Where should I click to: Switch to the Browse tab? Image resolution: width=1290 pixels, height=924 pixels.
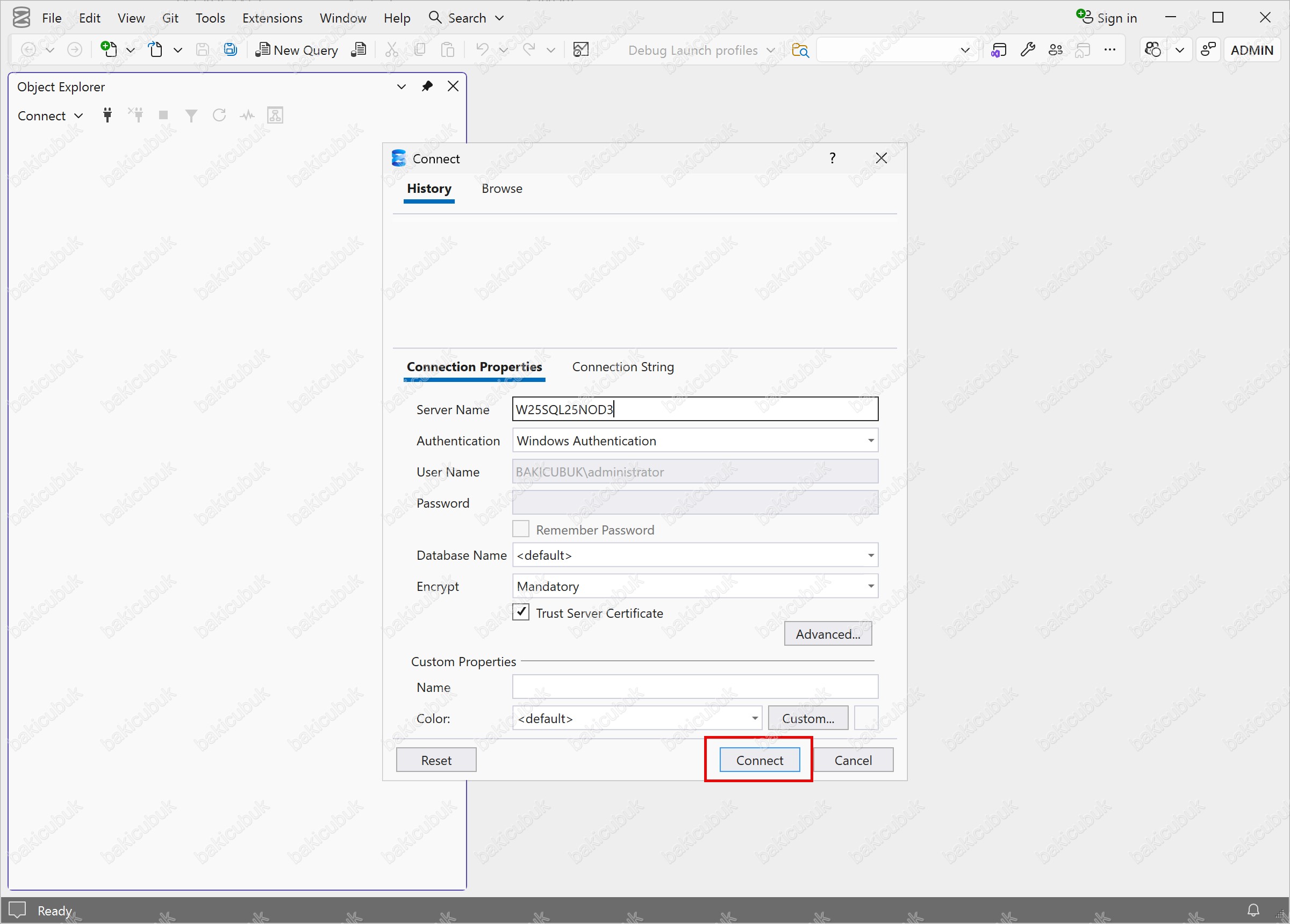[501, 189]
